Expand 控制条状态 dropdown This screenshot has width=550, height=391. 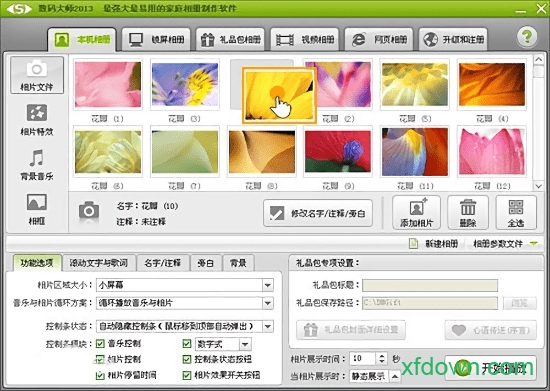click(x=268, y=326)
